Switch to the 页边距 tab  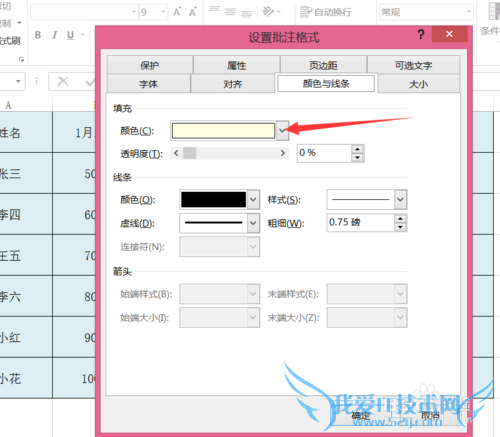tap(323, 65)
